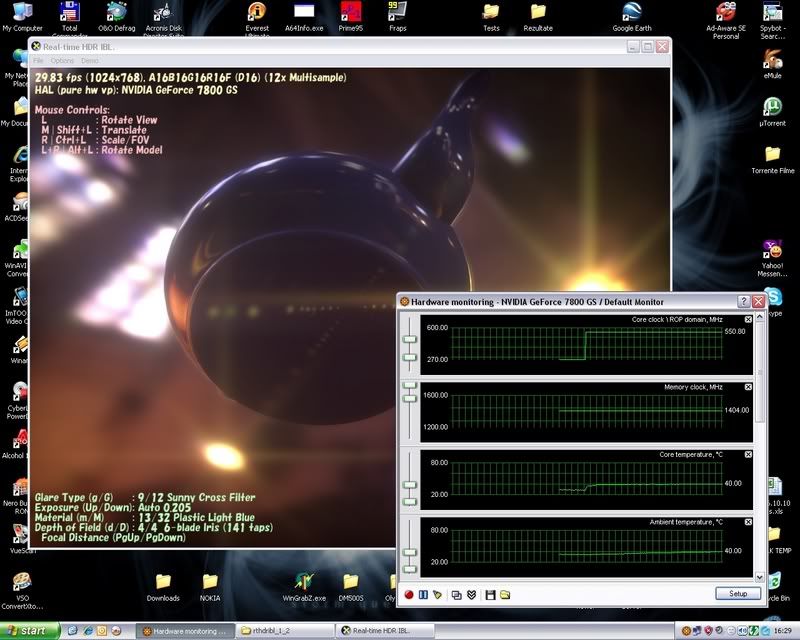Click the save floppy disk icon
The height and width of the screenshot is (640, 800).
tap(490, 594)
